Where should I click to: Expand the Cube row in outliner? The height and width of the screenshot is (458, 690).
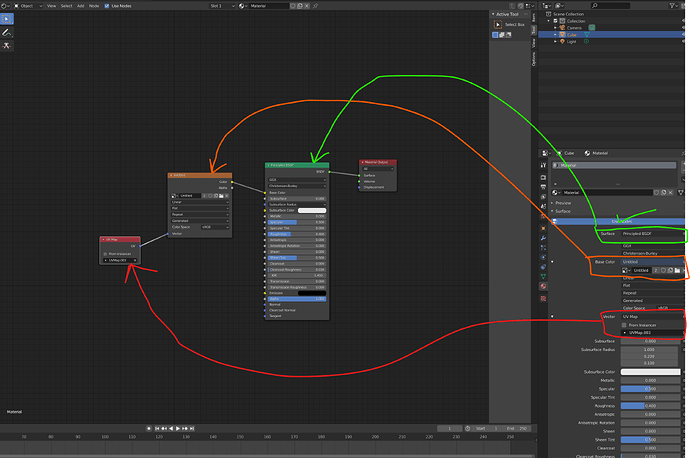(x=555, y=34)
